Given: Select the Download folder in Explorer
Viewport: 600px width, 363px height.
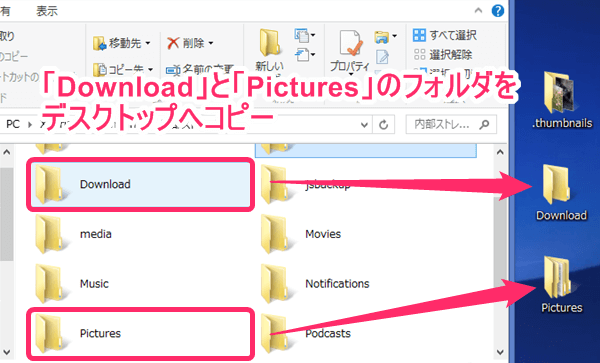Looking at the screenshot, I should pyautogui.click(x=140, y=184).
